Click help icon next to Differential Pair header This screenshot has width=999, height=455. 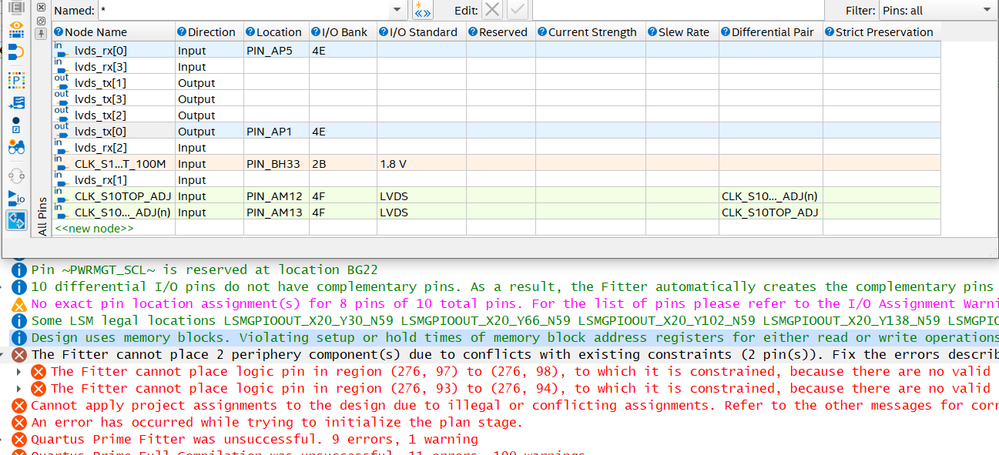(726, 32)
